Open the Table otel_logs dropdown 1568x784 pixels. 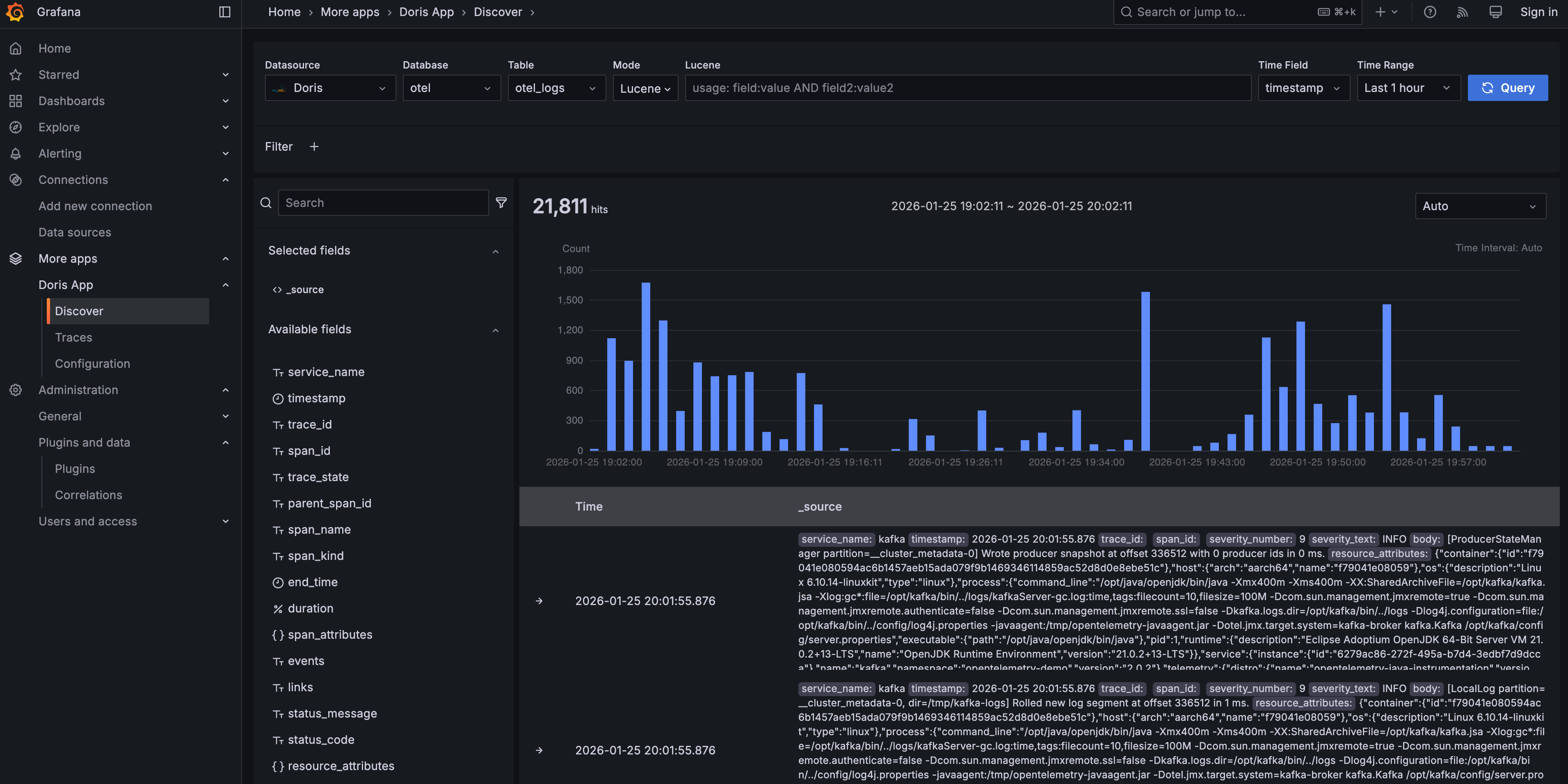[x=556, y=88]
